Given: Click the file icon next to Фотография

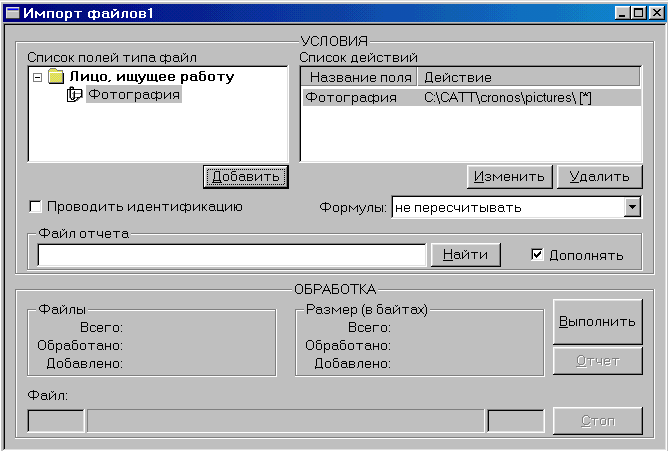Looking at the screenshot, I should point(74,94).
